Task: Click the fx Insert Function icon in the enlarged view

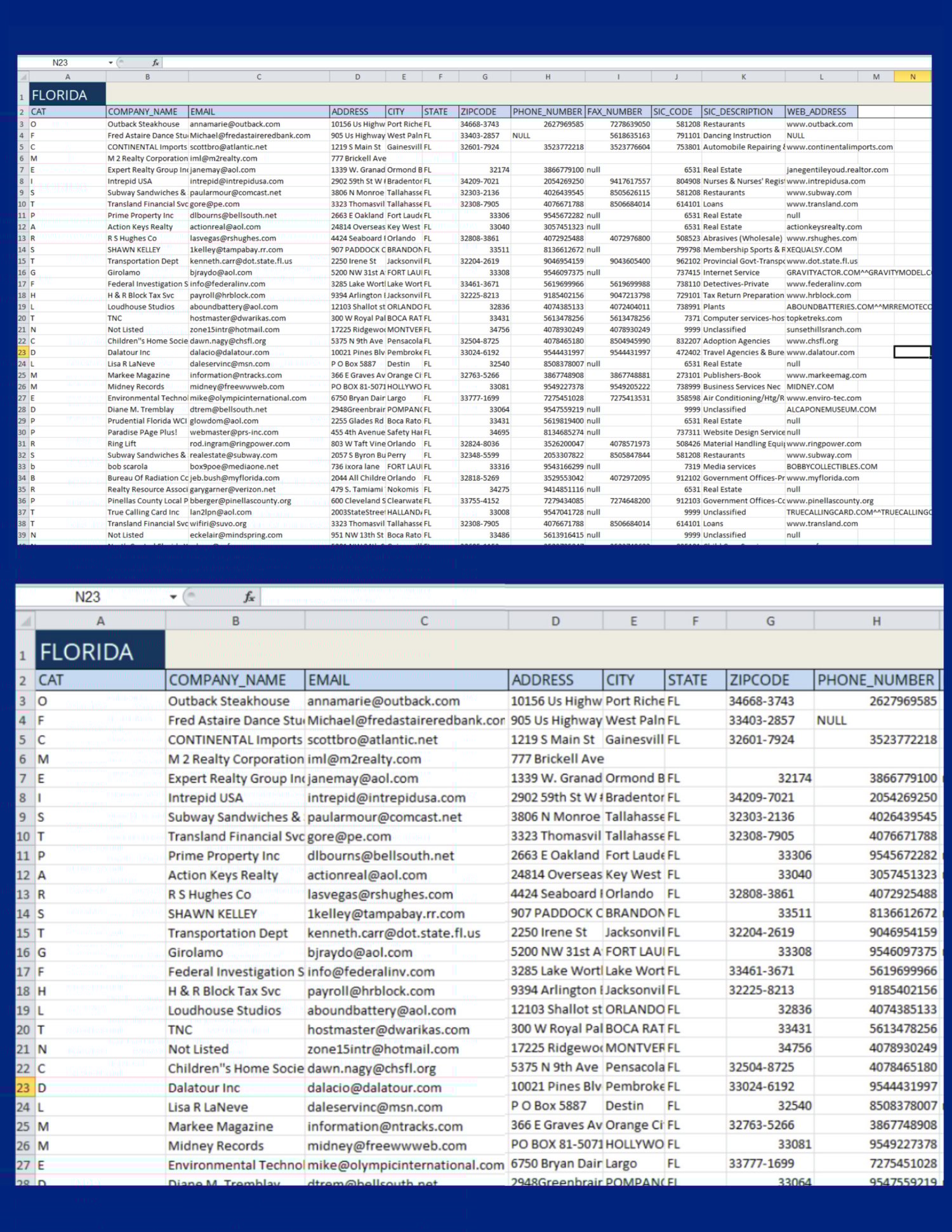Action: (x=249, y=597)
